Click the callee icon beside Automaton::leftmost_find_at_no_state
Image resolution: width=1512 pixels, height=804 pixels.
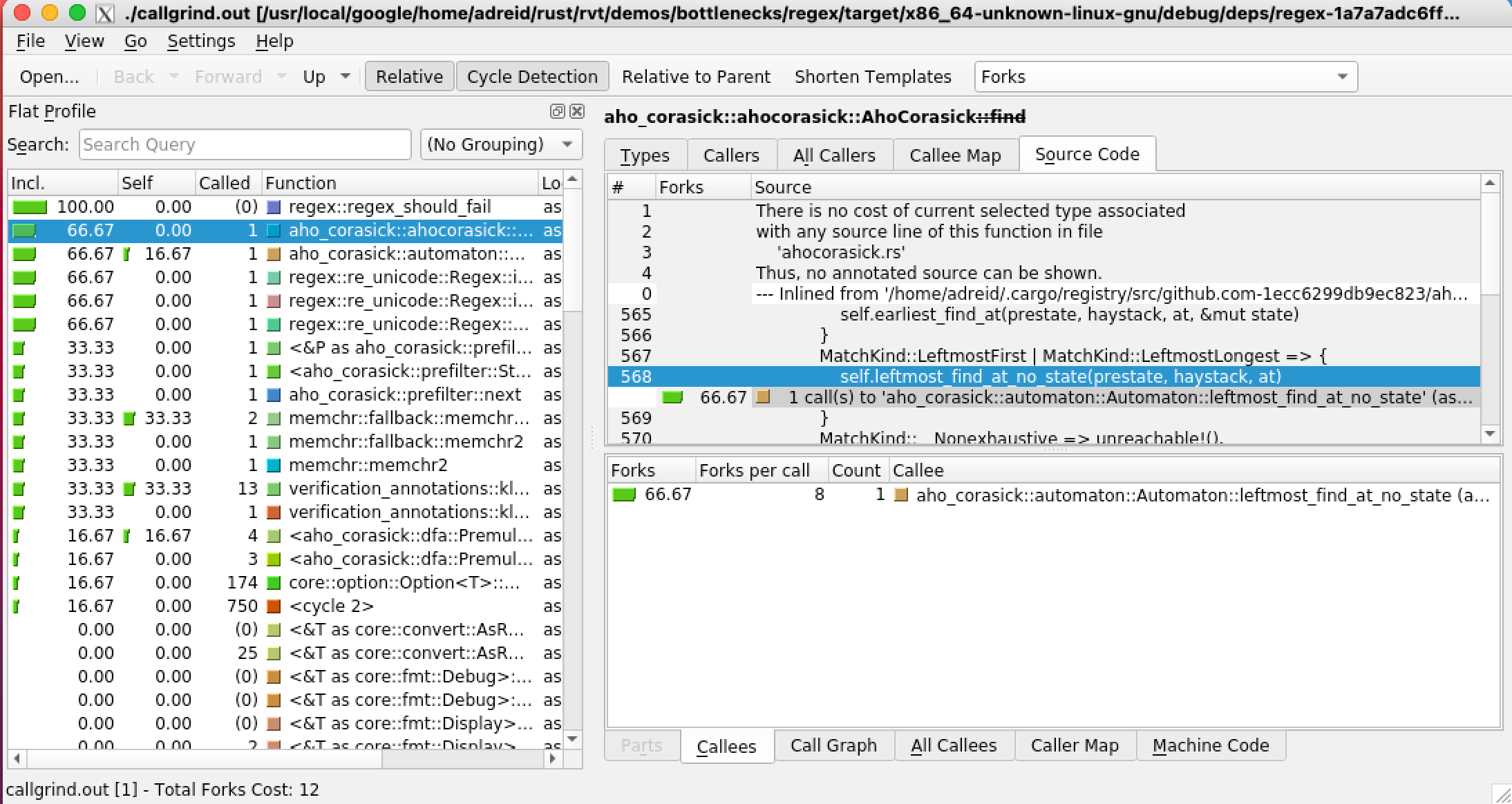(902, 495)
